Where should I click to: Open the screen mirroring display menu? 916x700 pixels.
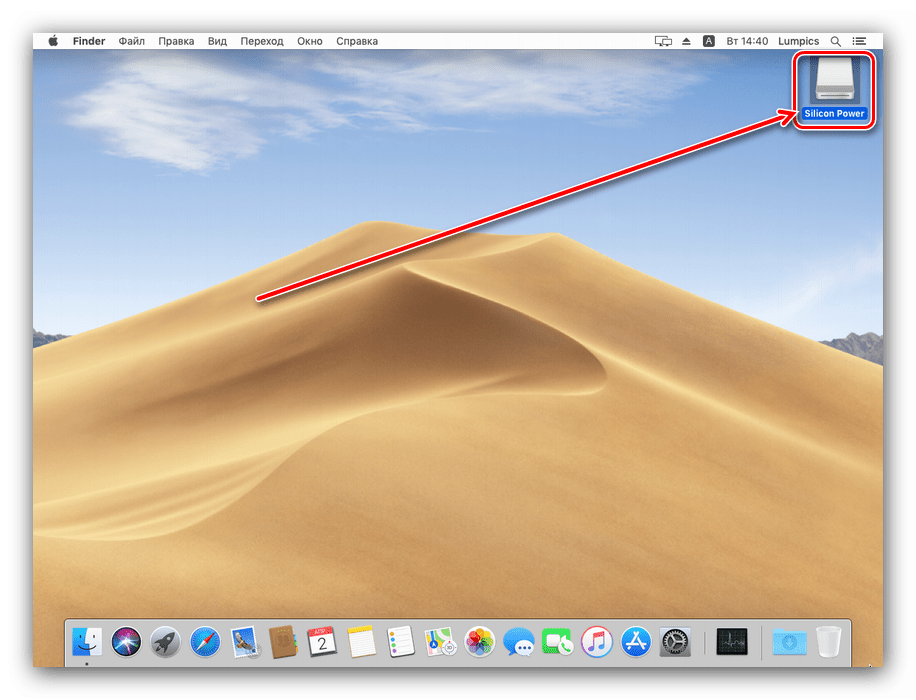[x=663, y=41]
